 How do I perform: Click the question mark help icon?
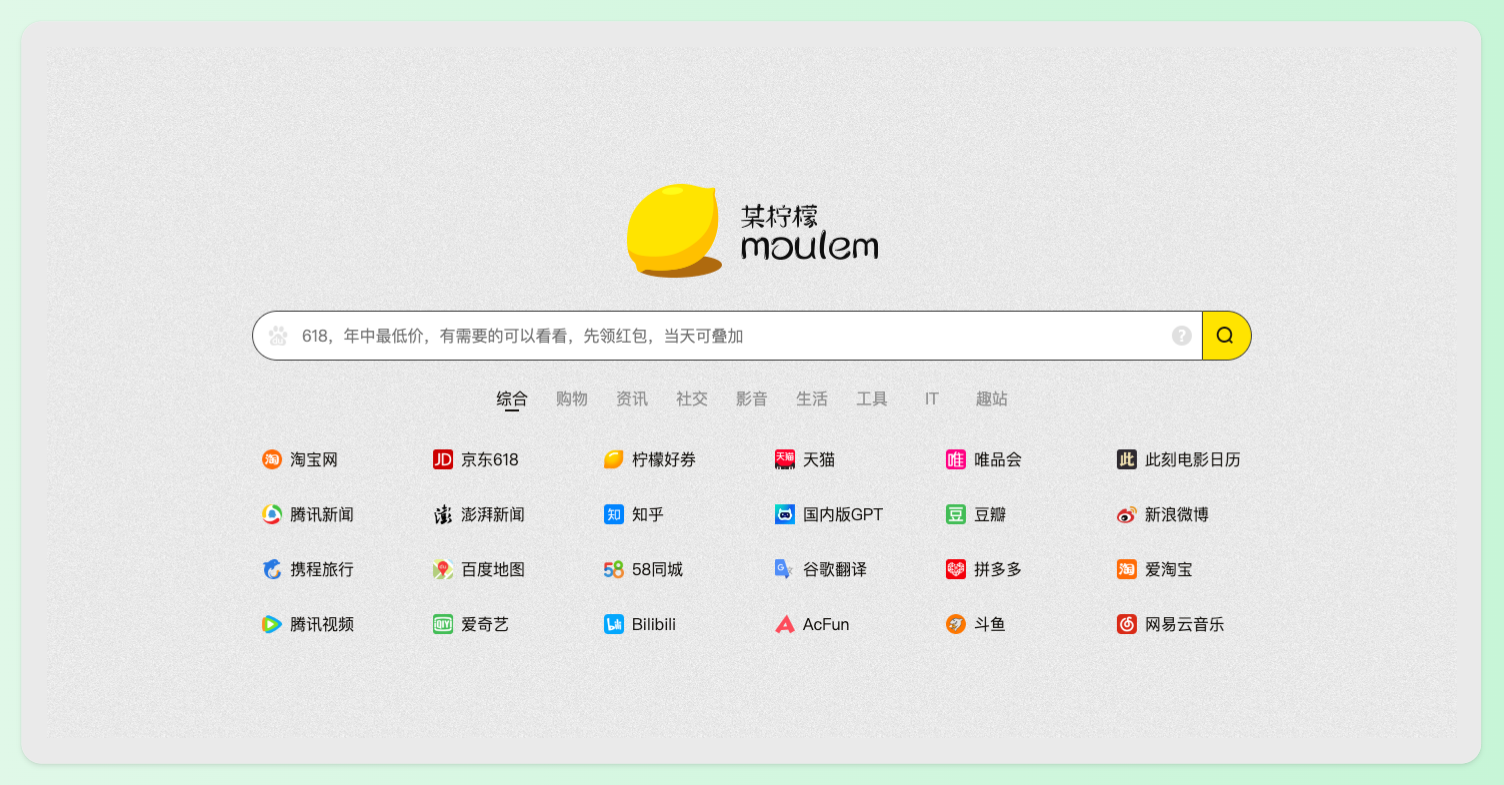[x=1182, y=336]
